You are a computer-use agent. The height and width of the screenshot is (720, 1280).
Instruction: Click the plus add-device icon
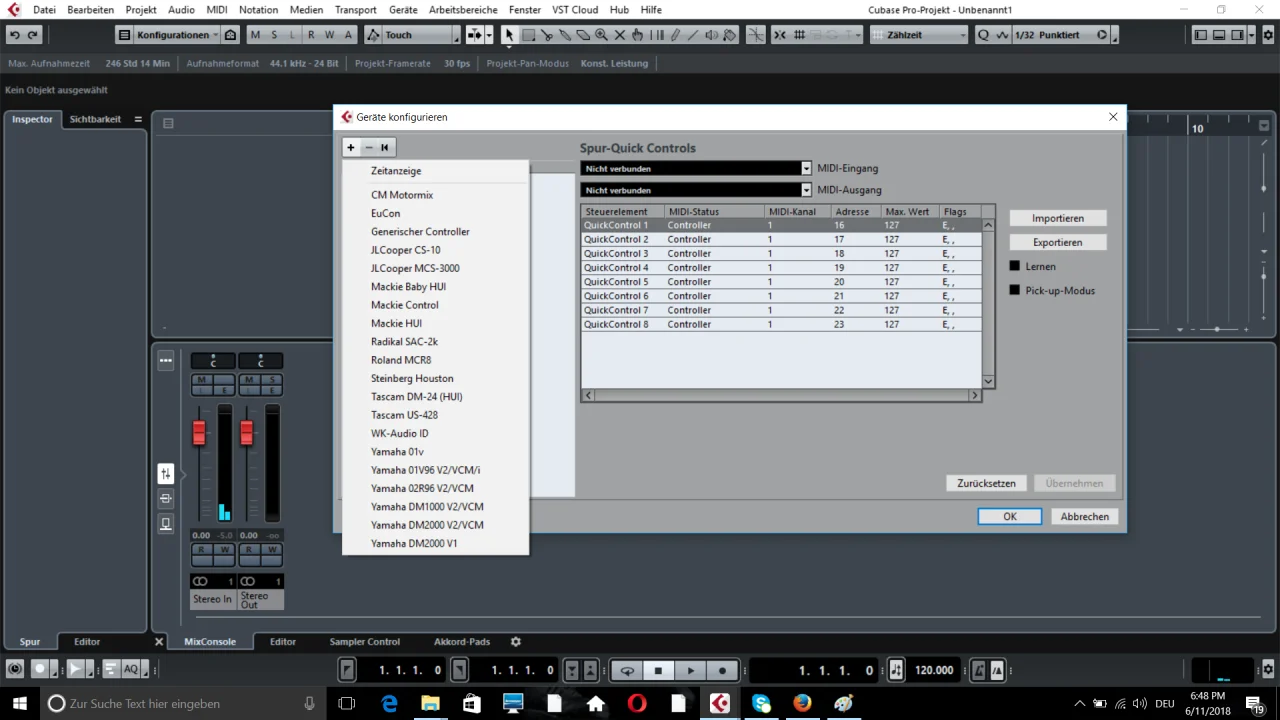pos(351,147)
